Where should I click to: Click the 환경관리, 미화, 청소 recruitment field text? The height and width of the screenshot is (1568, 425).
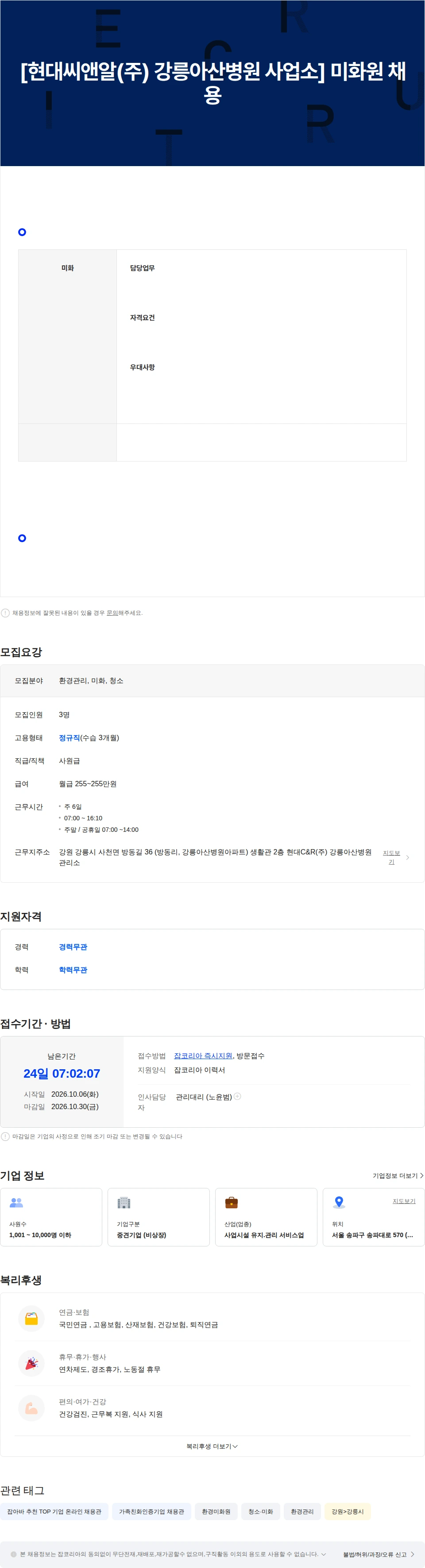(91, 680)
